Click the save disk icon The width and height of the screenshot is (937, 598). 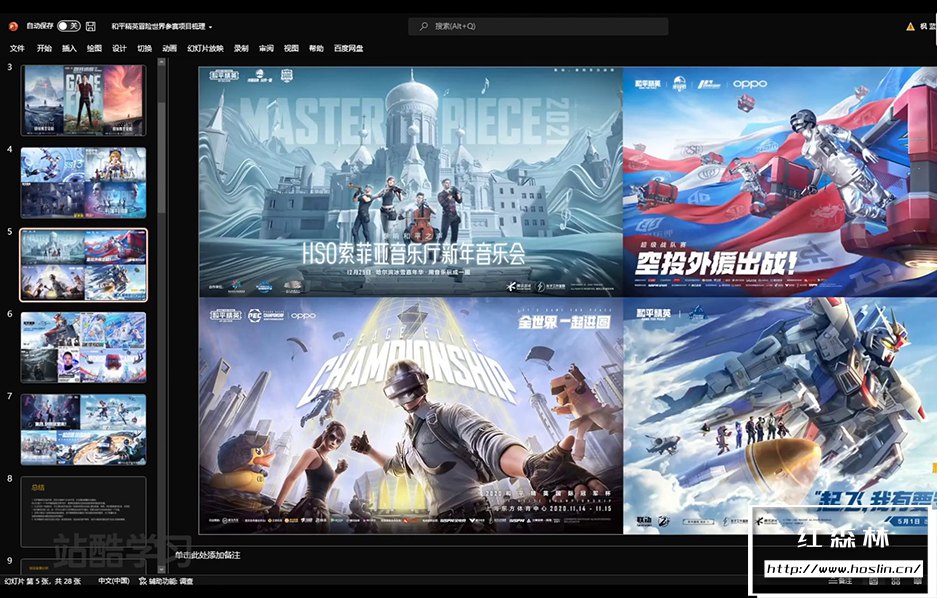coord(91,26)
